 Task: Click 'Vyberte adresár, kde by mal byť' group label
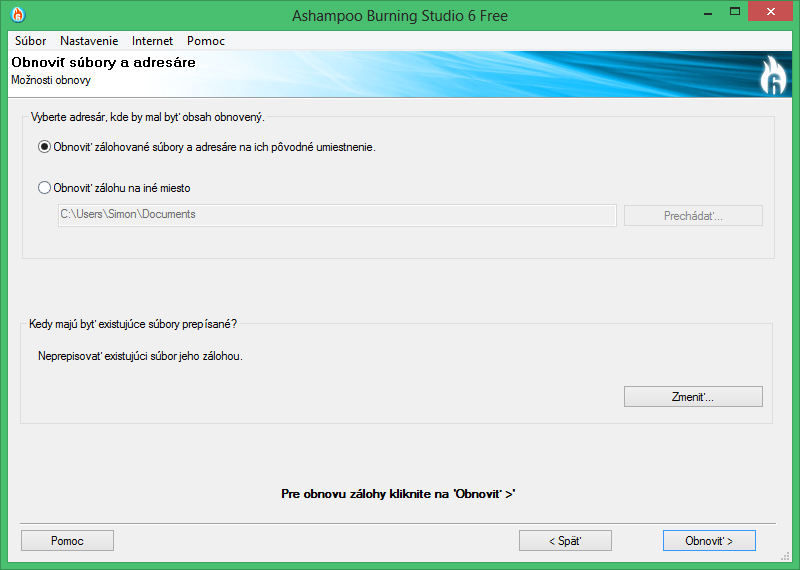pos(147,117)
